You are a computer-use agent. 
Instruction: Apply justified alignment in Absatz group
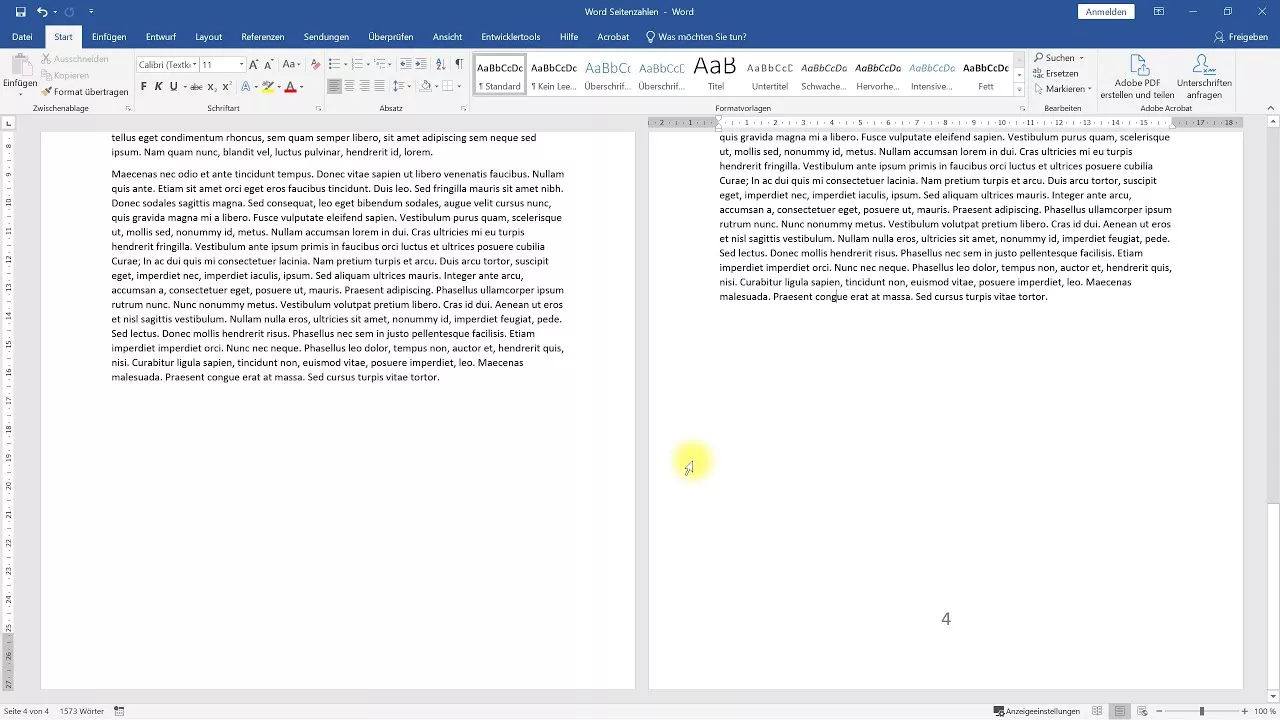(x=378, y=87)
